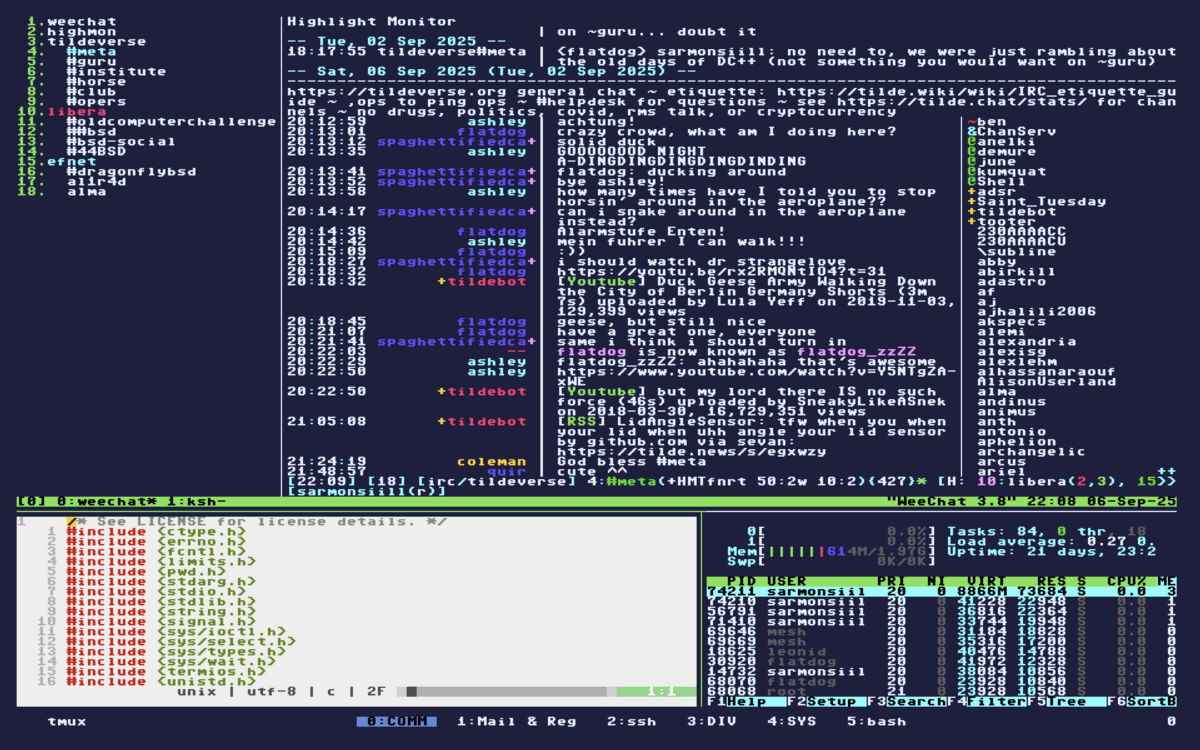Select the #club channel in buffer list
The image size is (1200, 750).
(x=91, y=91)
